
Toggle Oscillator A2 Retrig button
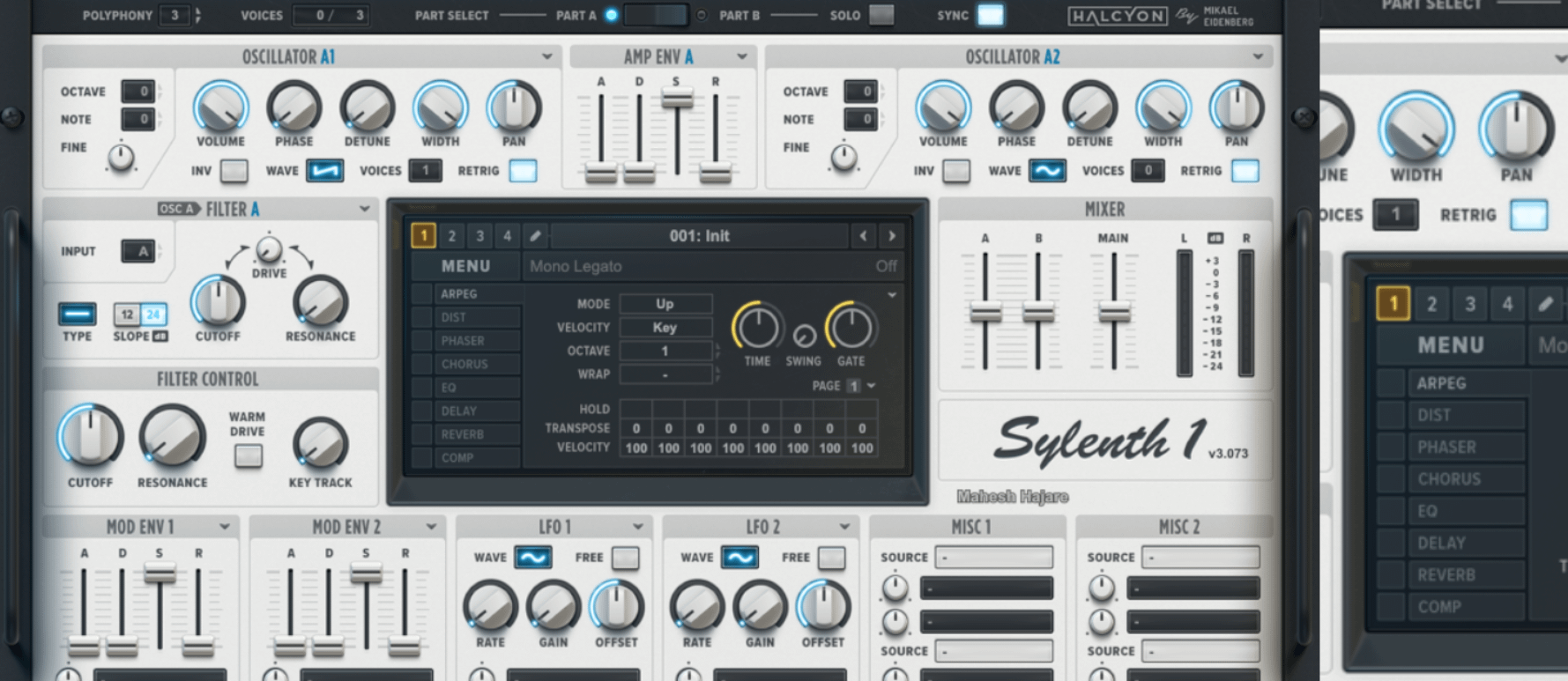pyautogui.click(x=1245, y=170)
